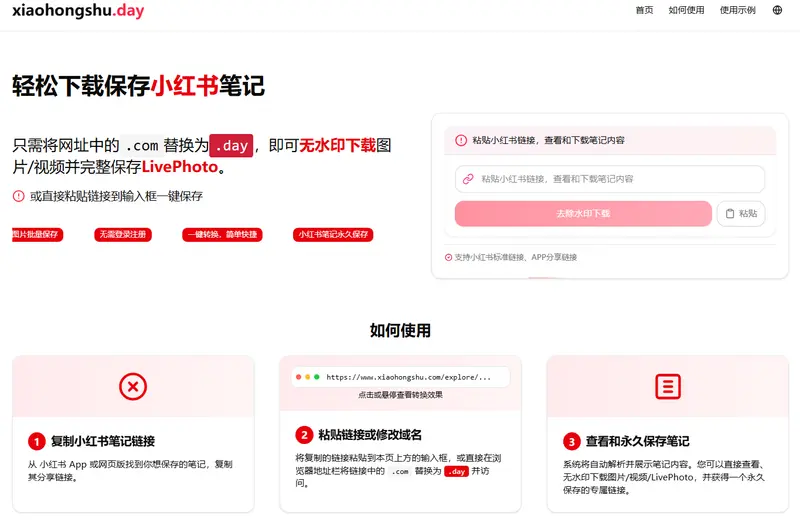Viewport: 800px width, 520px height.
Task: Select the 图片批量保存 tag
Action: click(x=37, y=234)
